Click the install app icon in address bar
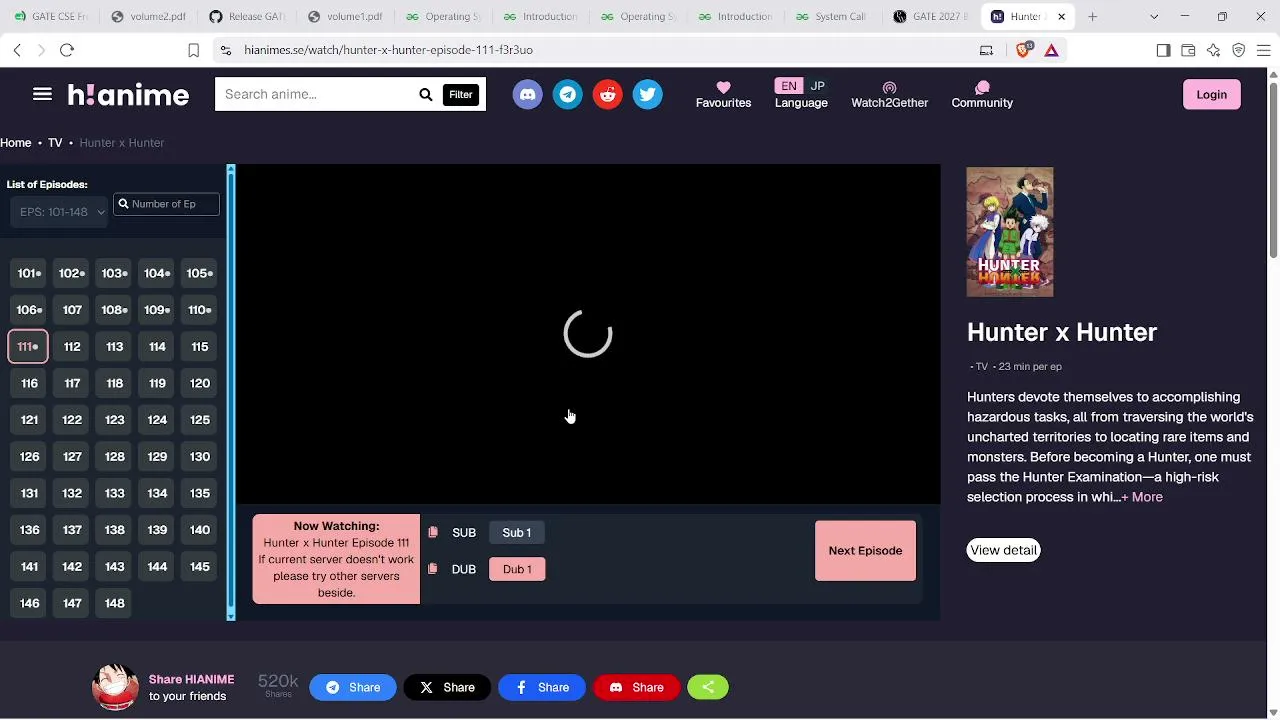The image size is (1280, 720). 986,50
